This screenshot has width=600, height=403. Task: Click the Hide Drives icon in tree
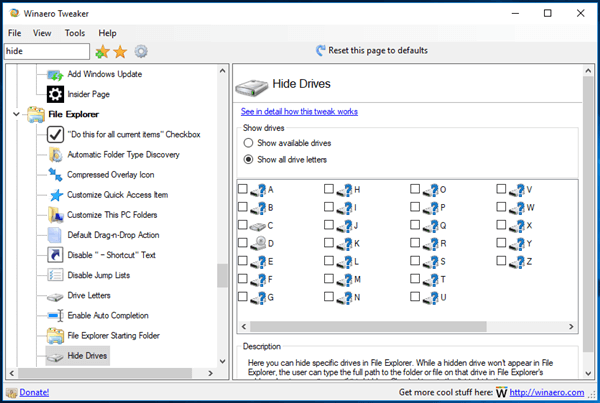(55, 357)
